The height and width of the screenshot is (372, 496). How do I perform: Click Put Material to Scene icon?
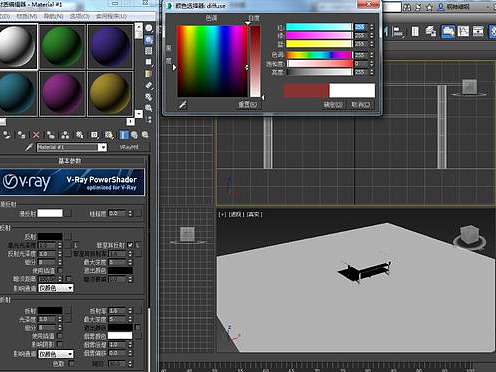[21, 135]
